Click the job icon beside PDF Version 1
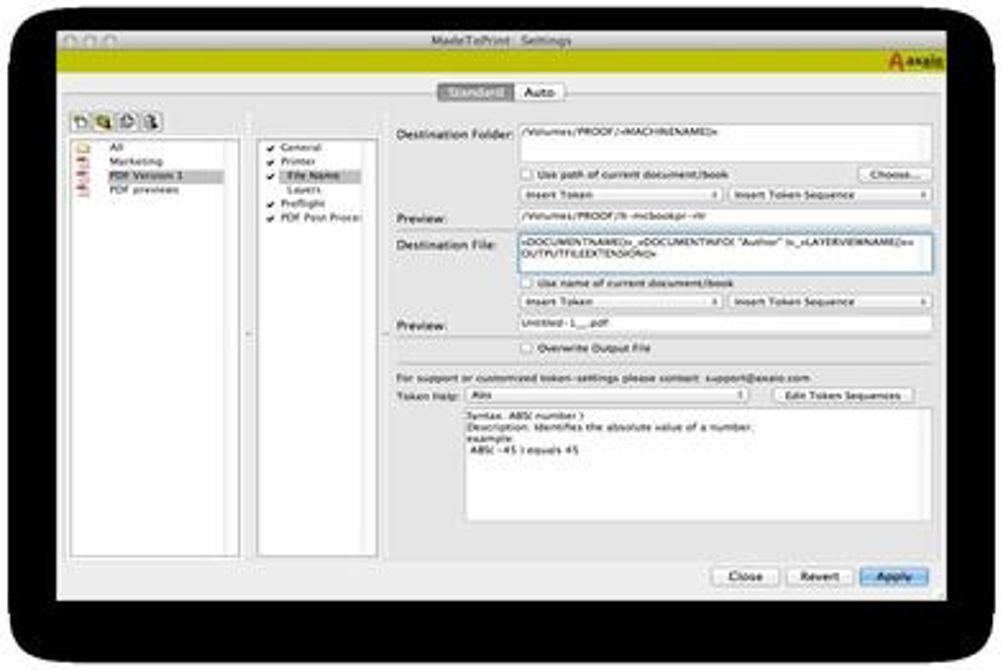Screen dimensions: 1002x670 [83, 176]
